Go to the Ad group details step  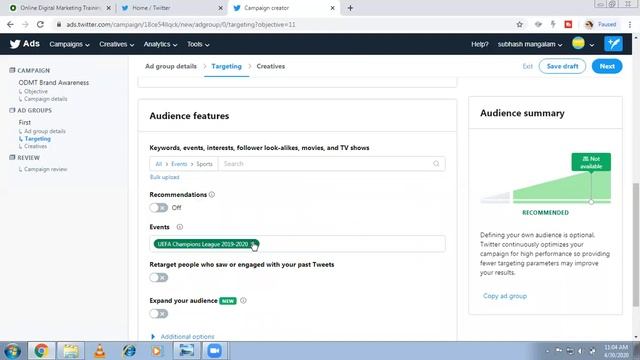pyautogui.click(x=171, y=66)
